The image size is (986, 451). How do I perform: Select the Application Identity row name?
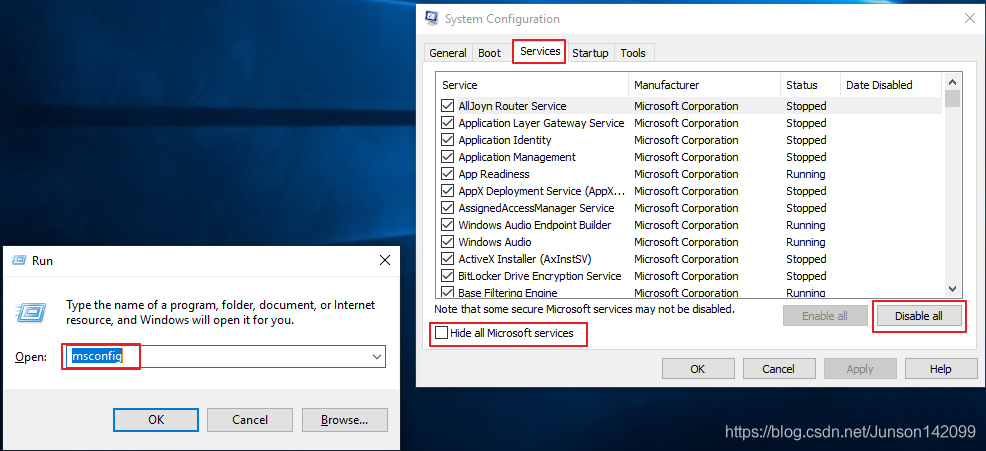pos(505,140)
